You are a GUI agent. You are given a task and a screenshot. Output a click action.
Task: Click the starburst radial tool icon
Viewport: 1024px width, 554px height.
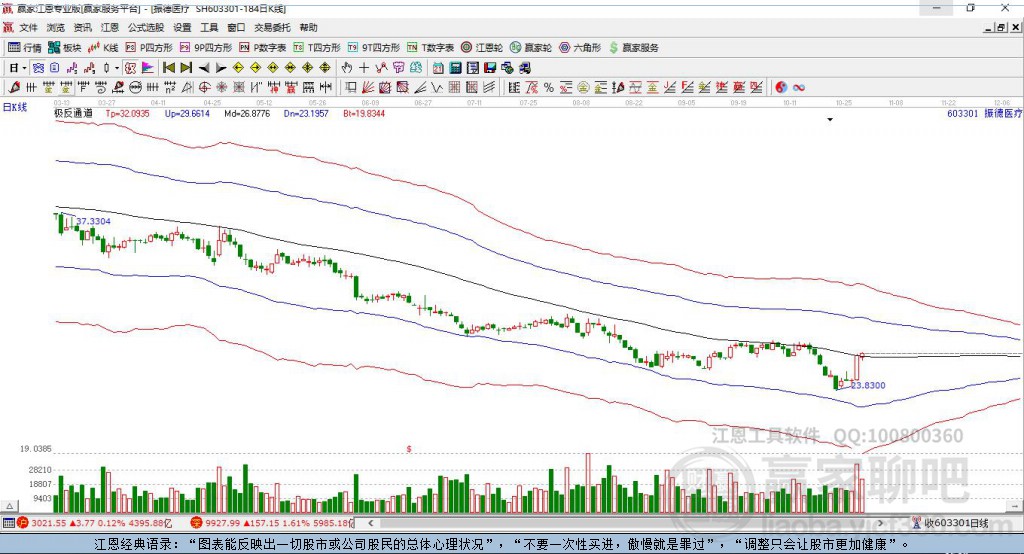click(x=221, y=87)
